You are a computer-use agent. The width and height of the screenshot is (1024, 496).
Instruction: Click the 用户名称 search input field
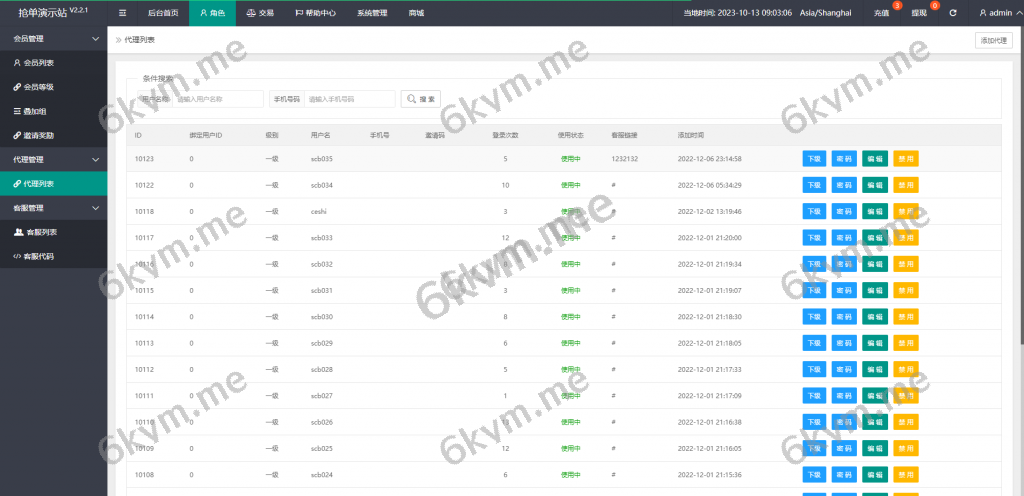[217, 99]
